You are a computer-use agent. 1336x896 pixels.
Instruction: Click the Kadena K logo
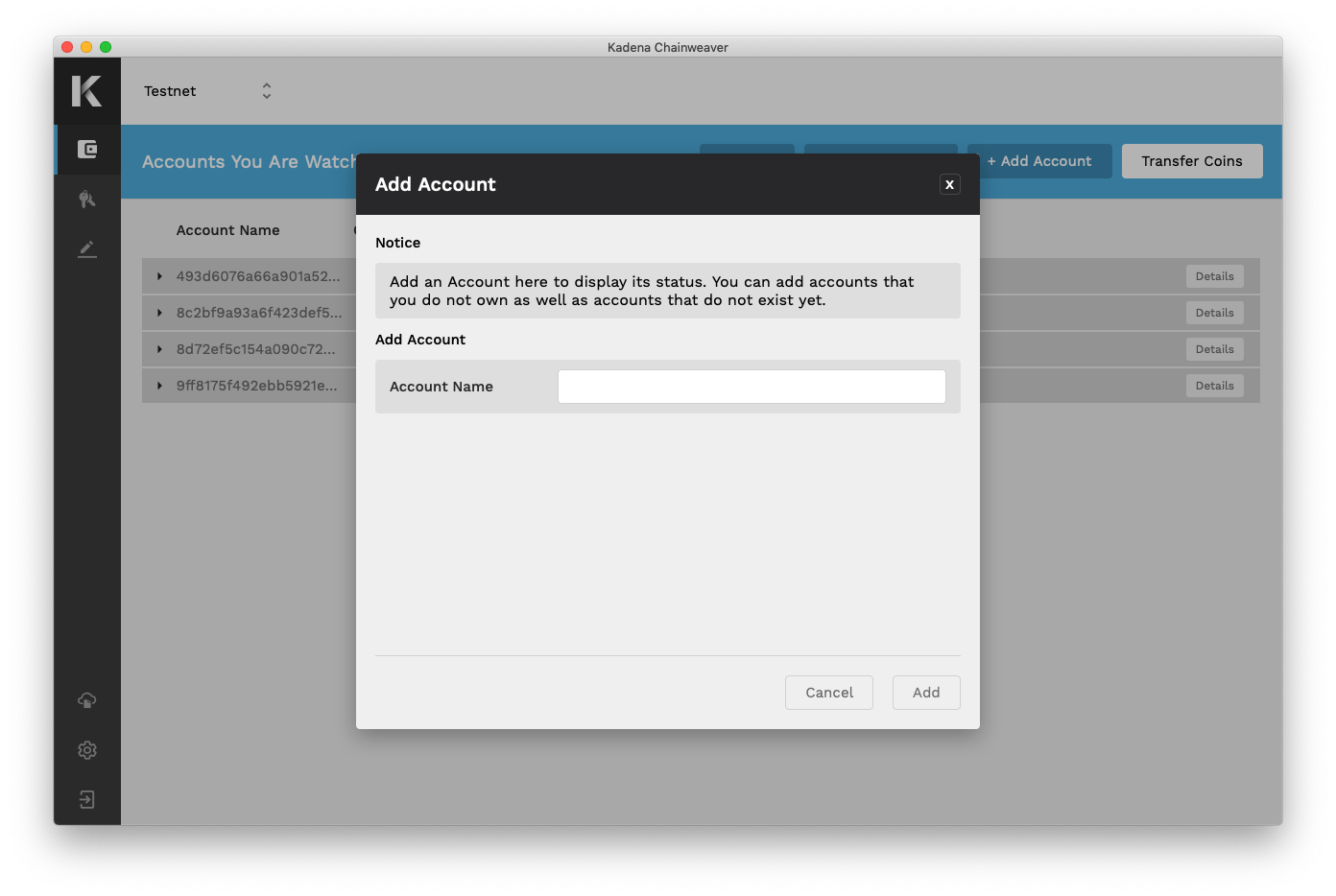(86, 91)
